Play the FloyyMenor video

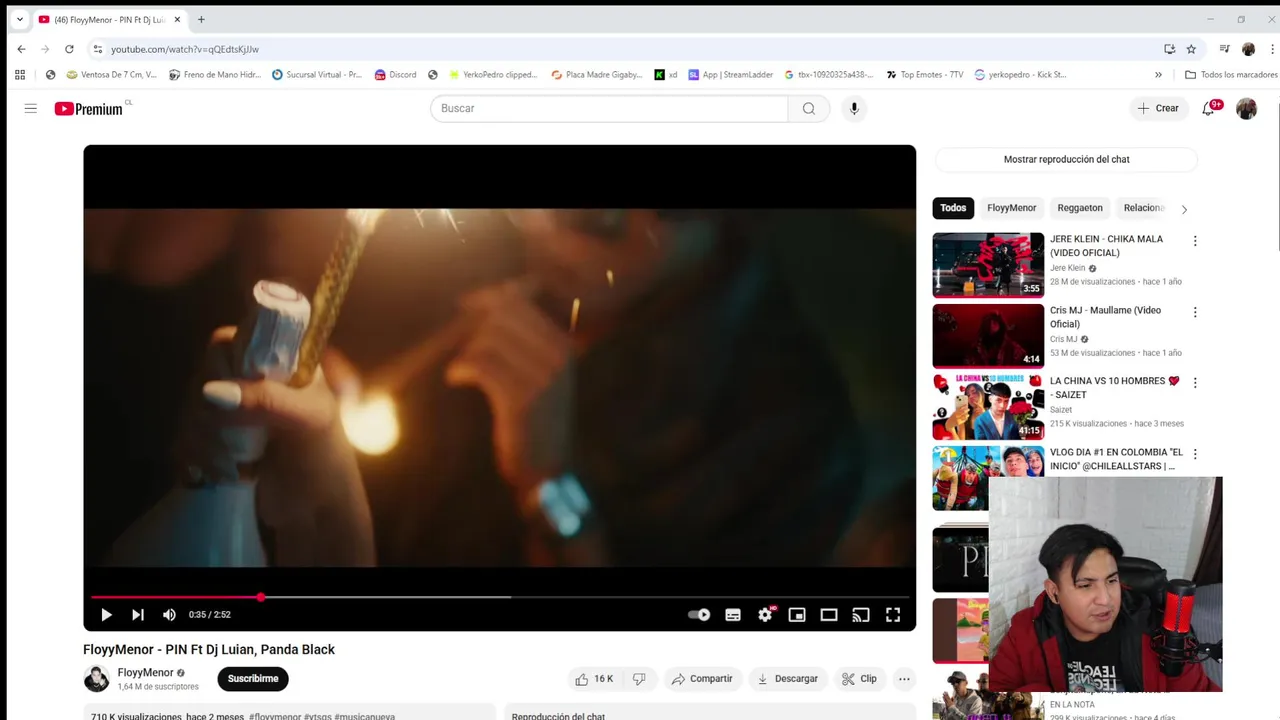click(x=106, y=615)
